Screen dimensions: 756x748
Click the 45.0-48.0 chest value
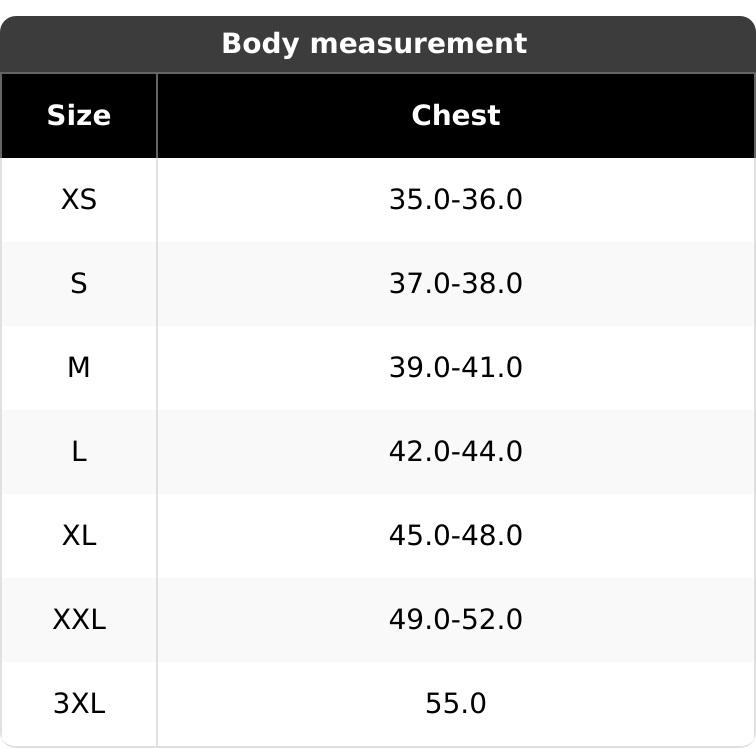click(x=455, y=536)
